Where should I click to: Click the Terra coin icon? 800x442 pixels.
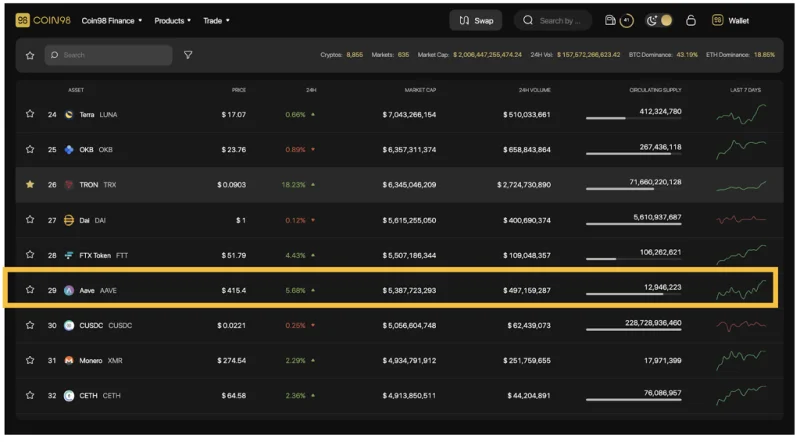[x=69, y=115]
